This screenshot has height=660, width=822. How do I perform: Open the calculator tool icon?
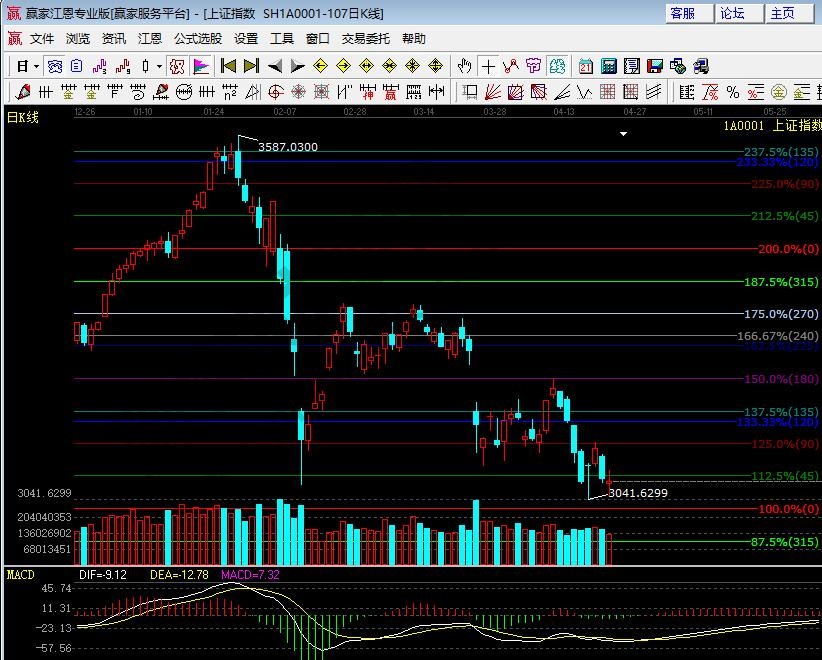[608, 66]
